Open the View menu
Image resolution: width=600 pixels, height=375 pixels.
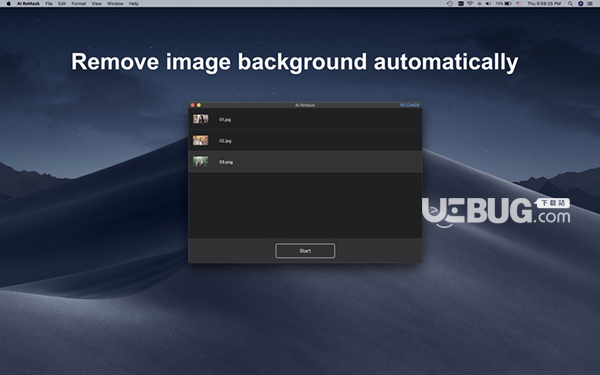pos(96,3)
